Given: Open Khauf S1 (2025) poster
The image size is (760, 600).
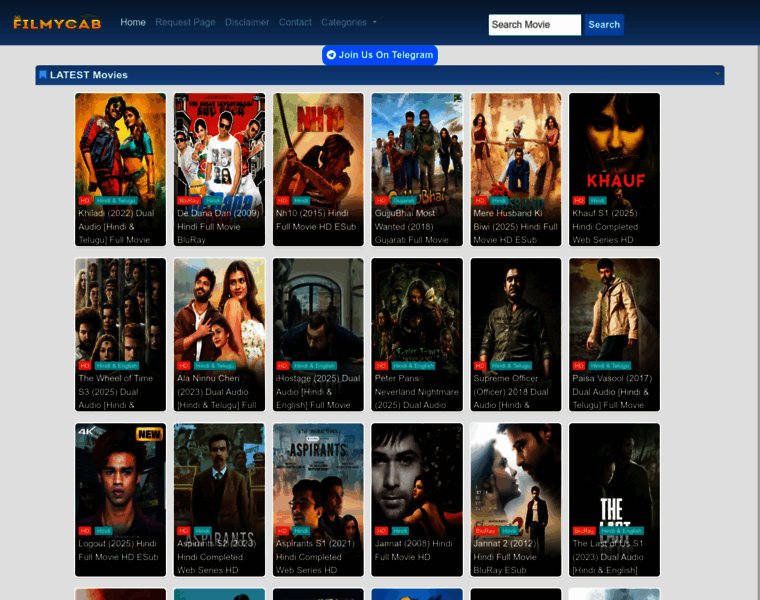Looking at the screenshot, I should click(614, 170).
